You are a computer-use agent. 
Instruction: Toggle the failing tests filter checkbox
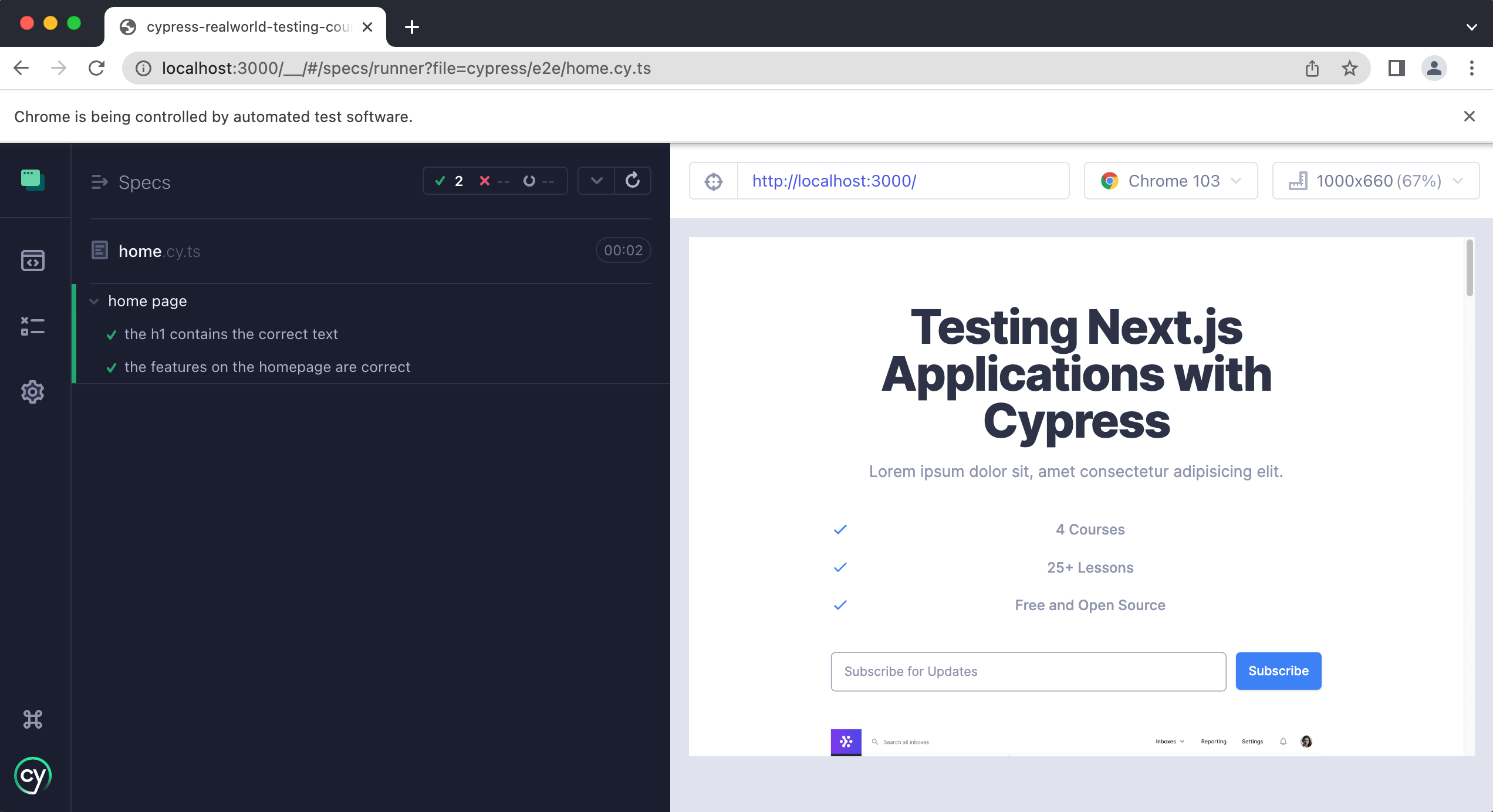click(487, 180)
